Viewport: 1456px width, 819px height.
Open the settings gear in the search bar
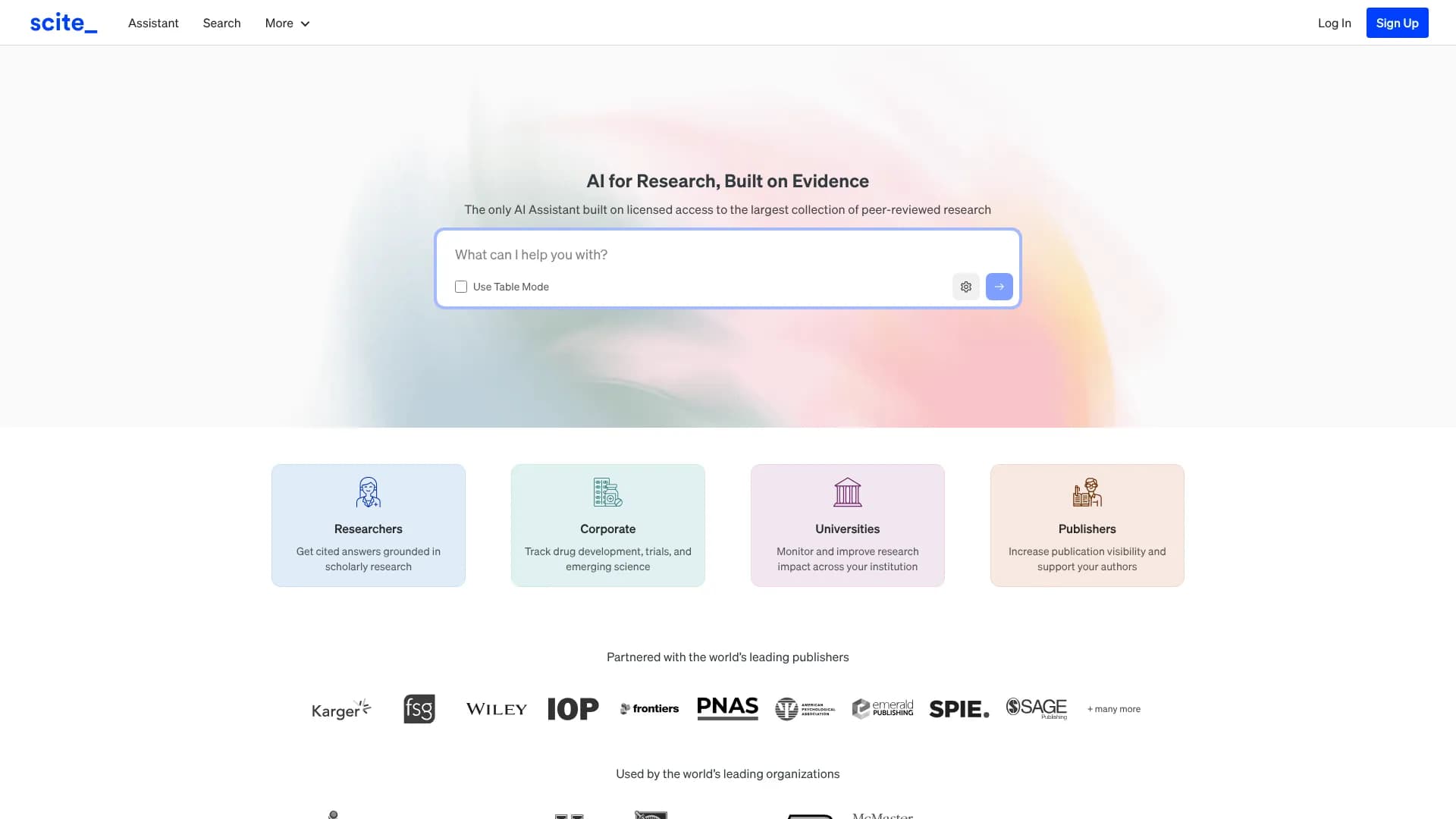click(965, 287)
